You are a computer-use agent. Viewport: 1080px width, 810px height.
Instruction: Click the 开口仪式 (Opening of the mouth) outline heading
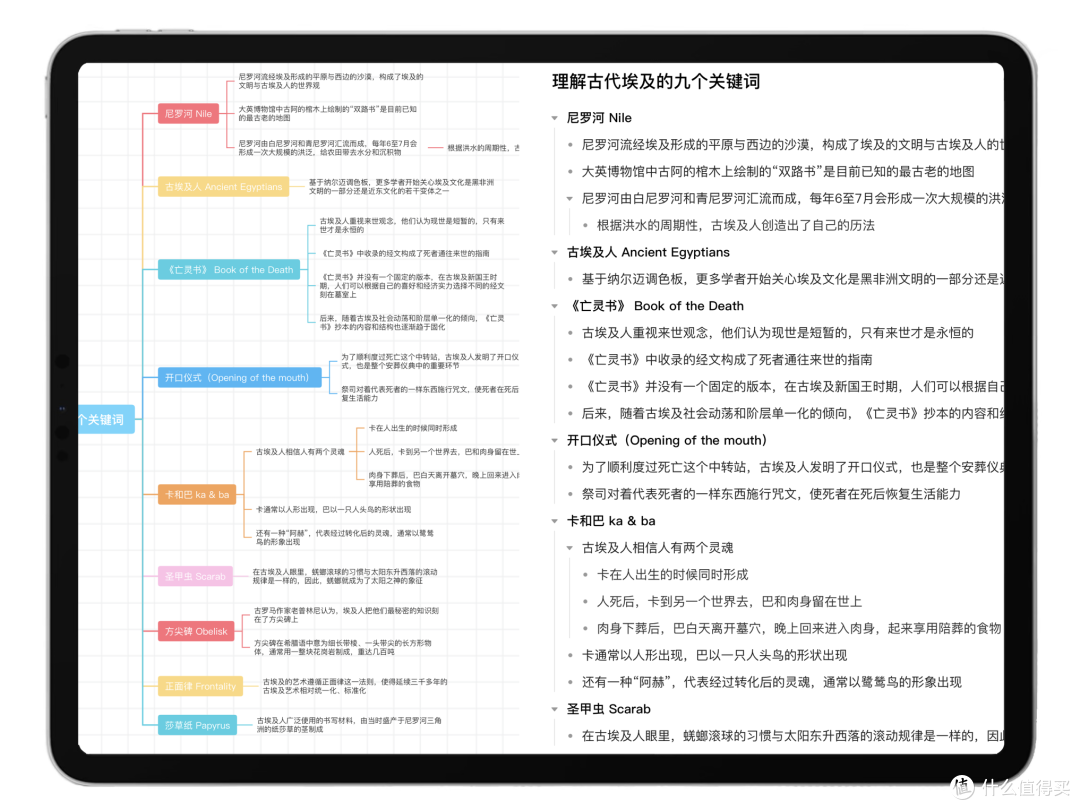tap(667, 441)
